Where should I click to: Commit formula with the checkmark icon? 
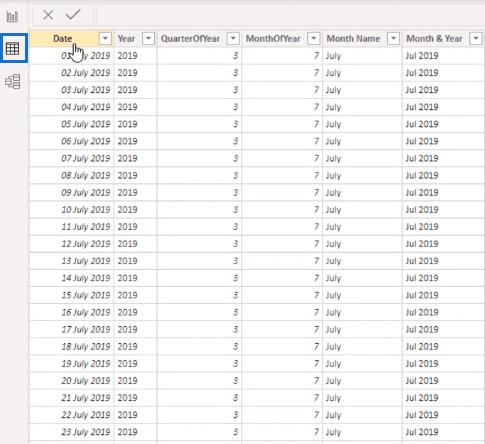pyautogui.click(x=73, y=14)
